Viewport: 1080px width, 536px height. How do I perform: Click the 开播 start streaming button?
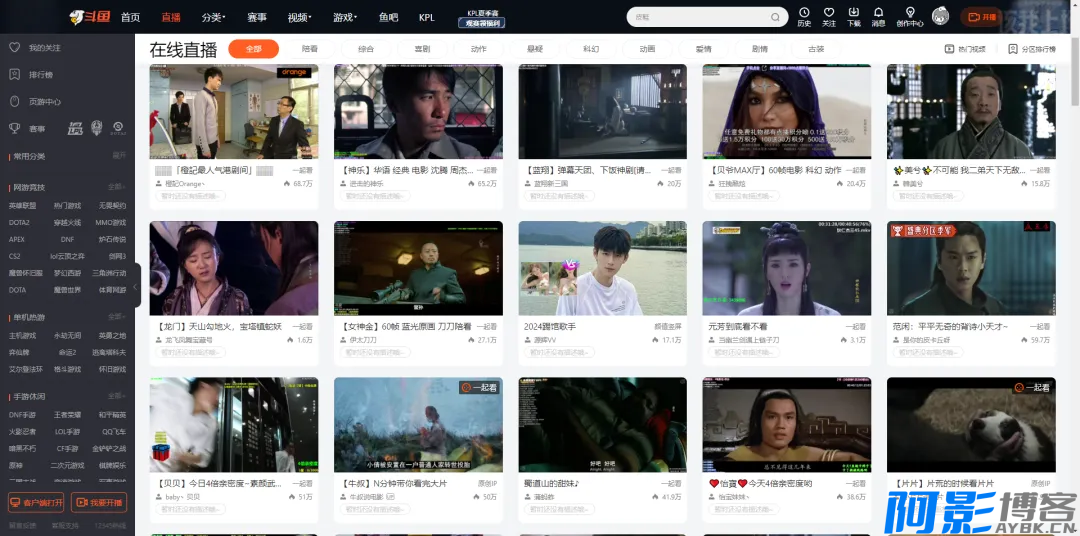click(982, 17)
